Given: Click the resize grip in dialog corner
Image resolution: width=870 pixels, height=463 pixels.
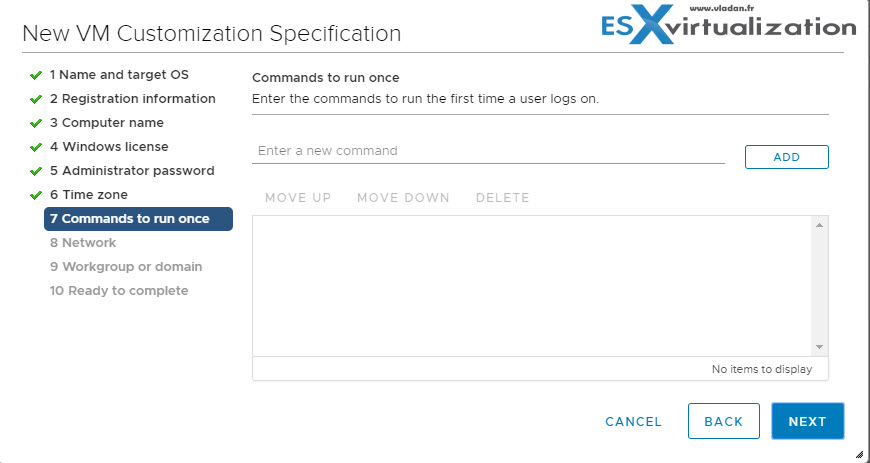Looking at the screenshot, I should (x=859, y=454).
